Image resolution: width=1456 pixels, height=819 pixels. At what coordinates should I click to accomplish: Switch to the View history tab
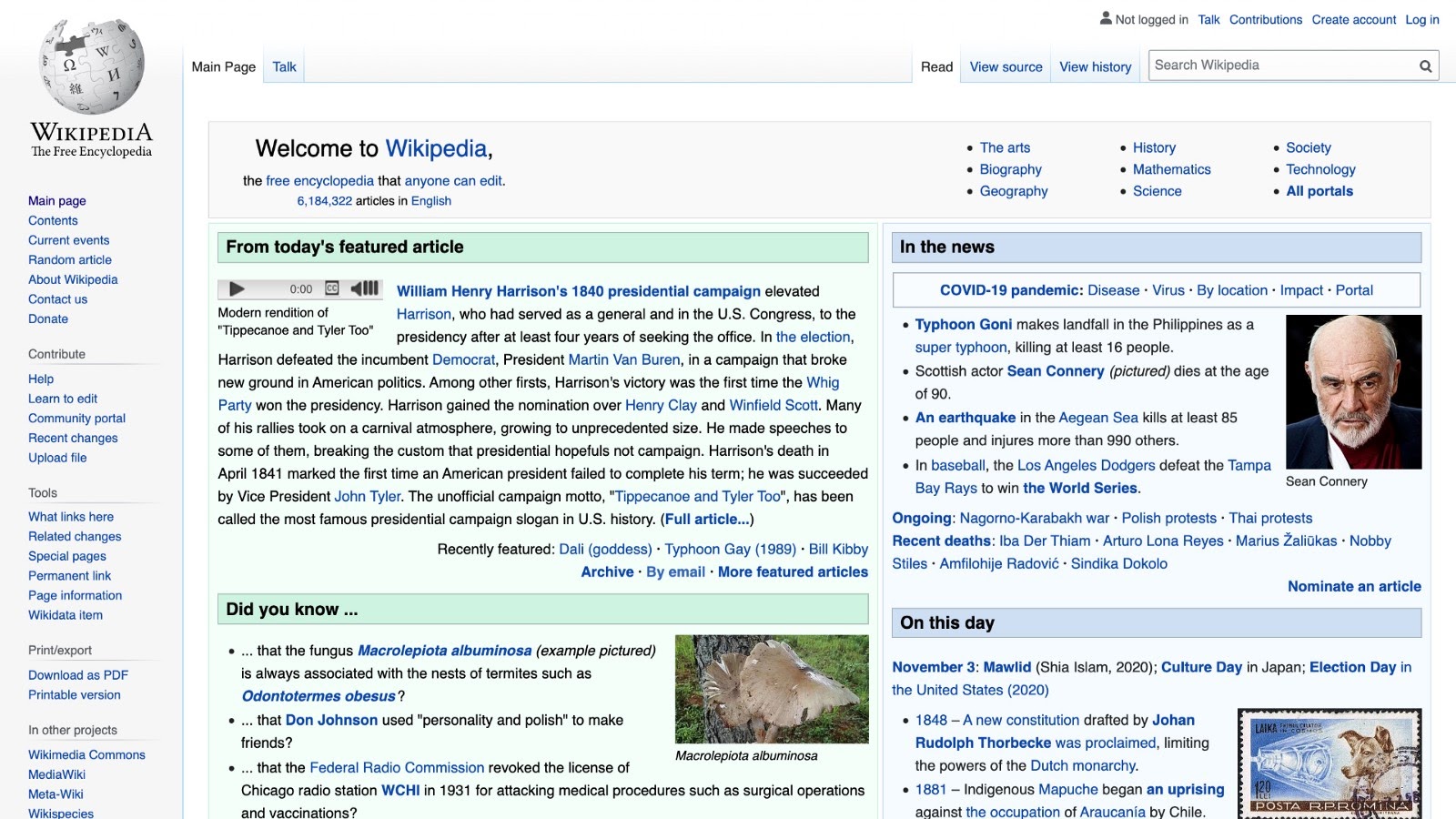[x=1095, y=66]
